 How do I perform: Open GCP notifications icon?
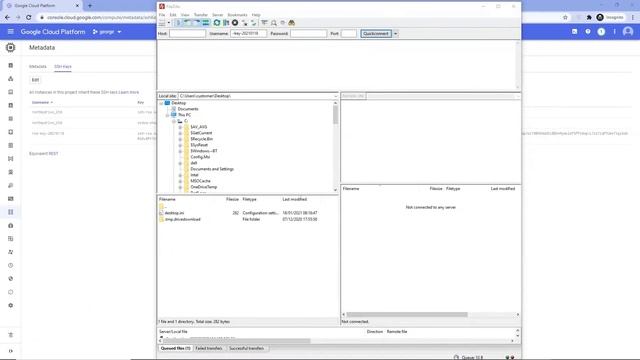[601, 31]
